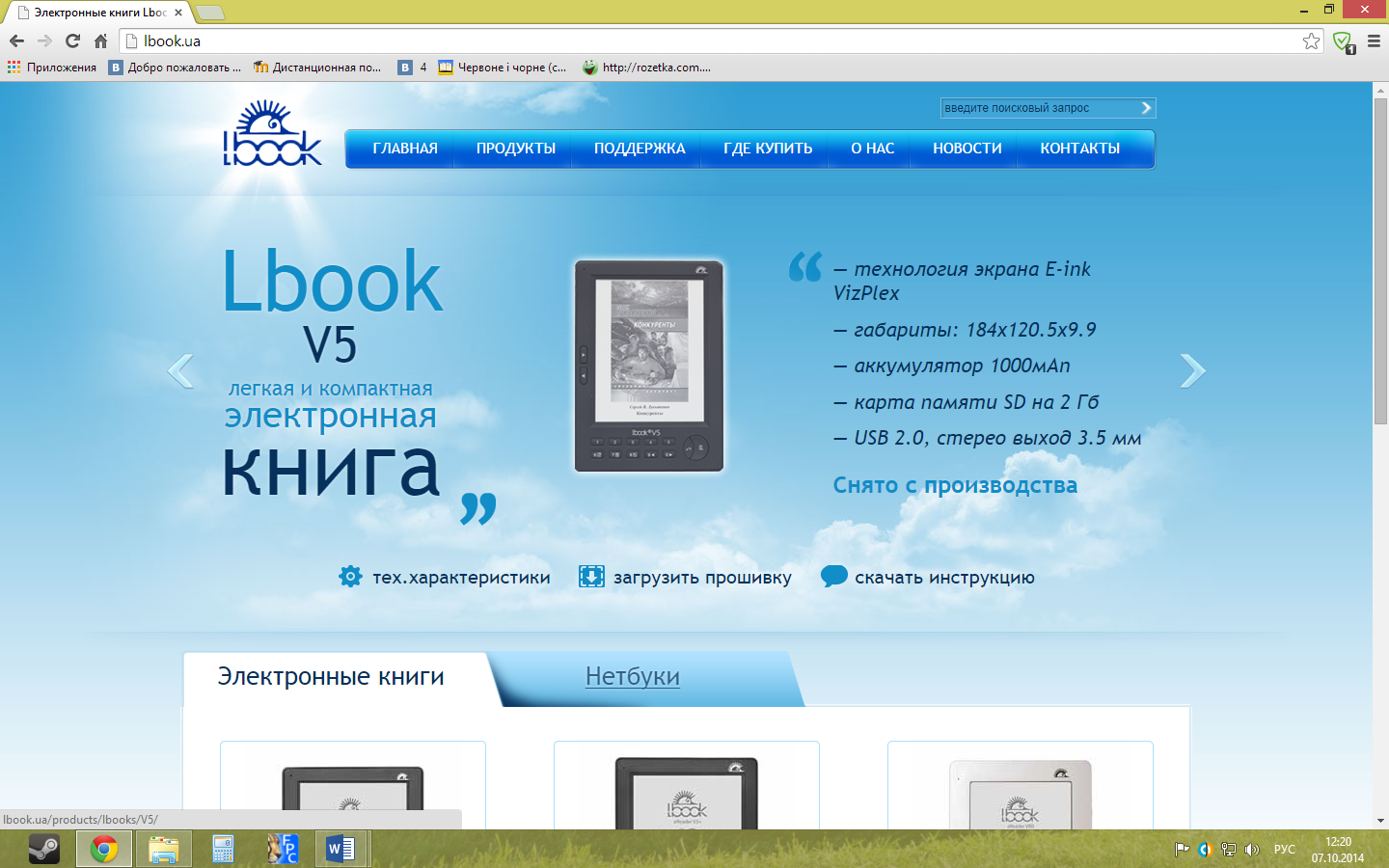Open the green shield extension icon
1389x868 pixels.
click(x=1343, y=41)
